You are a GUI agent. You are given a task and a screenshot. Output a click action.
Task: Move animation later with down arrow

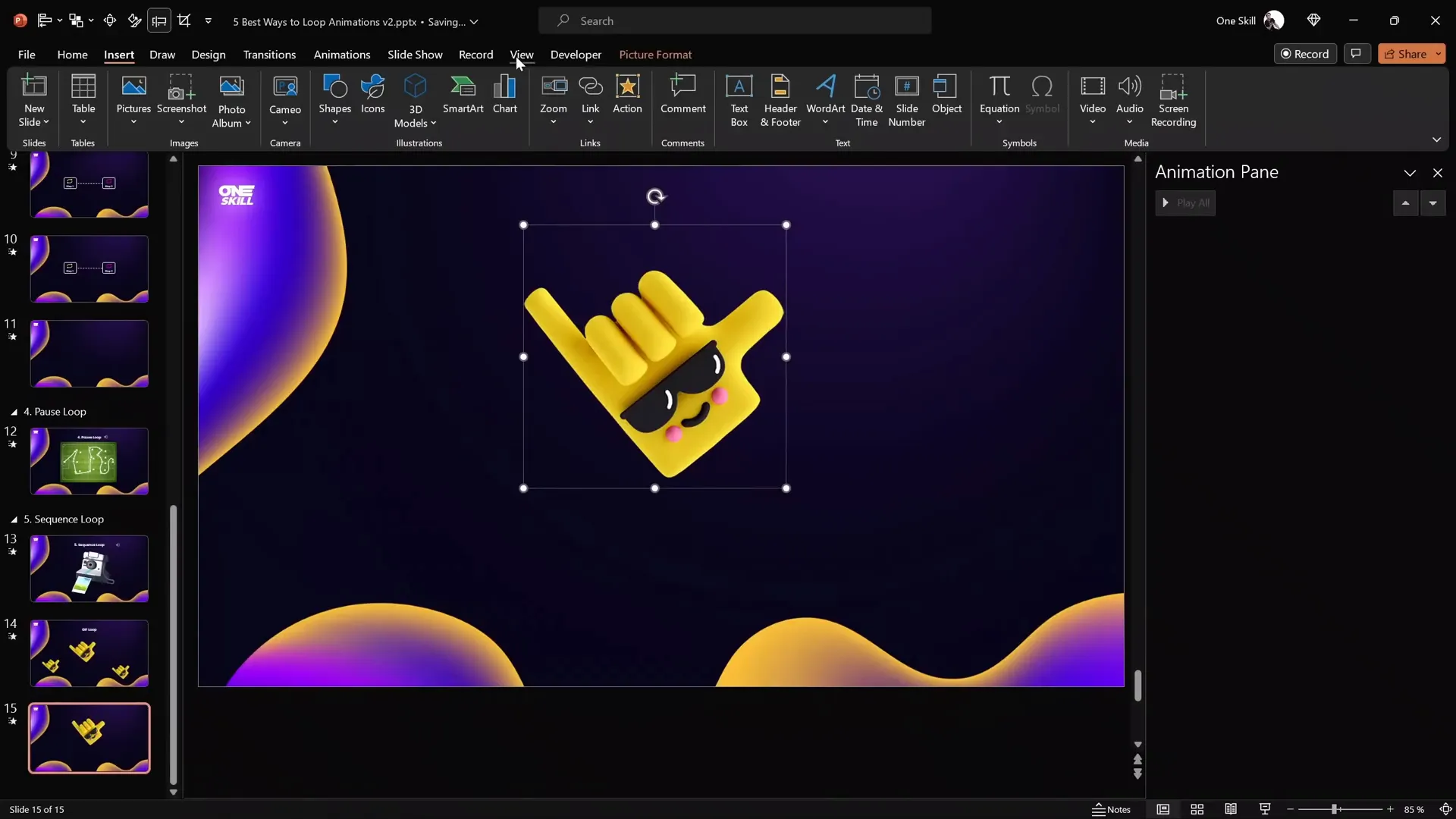coord(1432,203)
